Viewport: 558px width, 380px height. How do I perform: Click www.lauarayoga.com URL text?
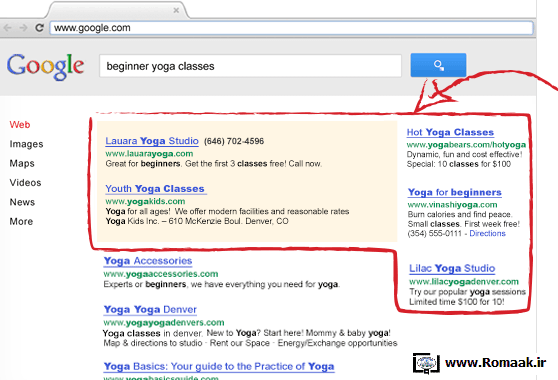point(149,154)
